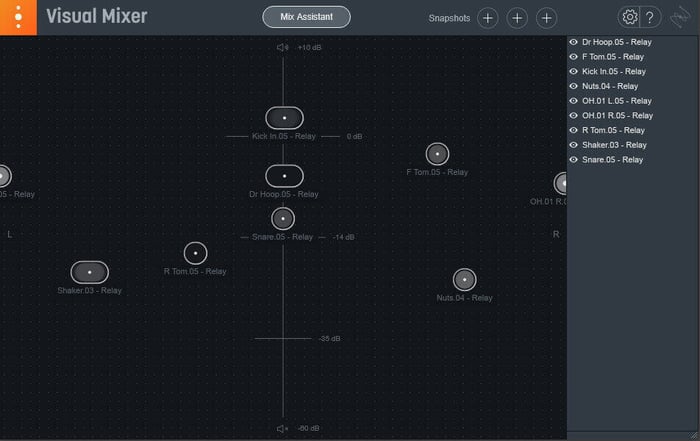Click the muted speaker icon at -80 dB
The image size is (700, 441).
(282, 429)
